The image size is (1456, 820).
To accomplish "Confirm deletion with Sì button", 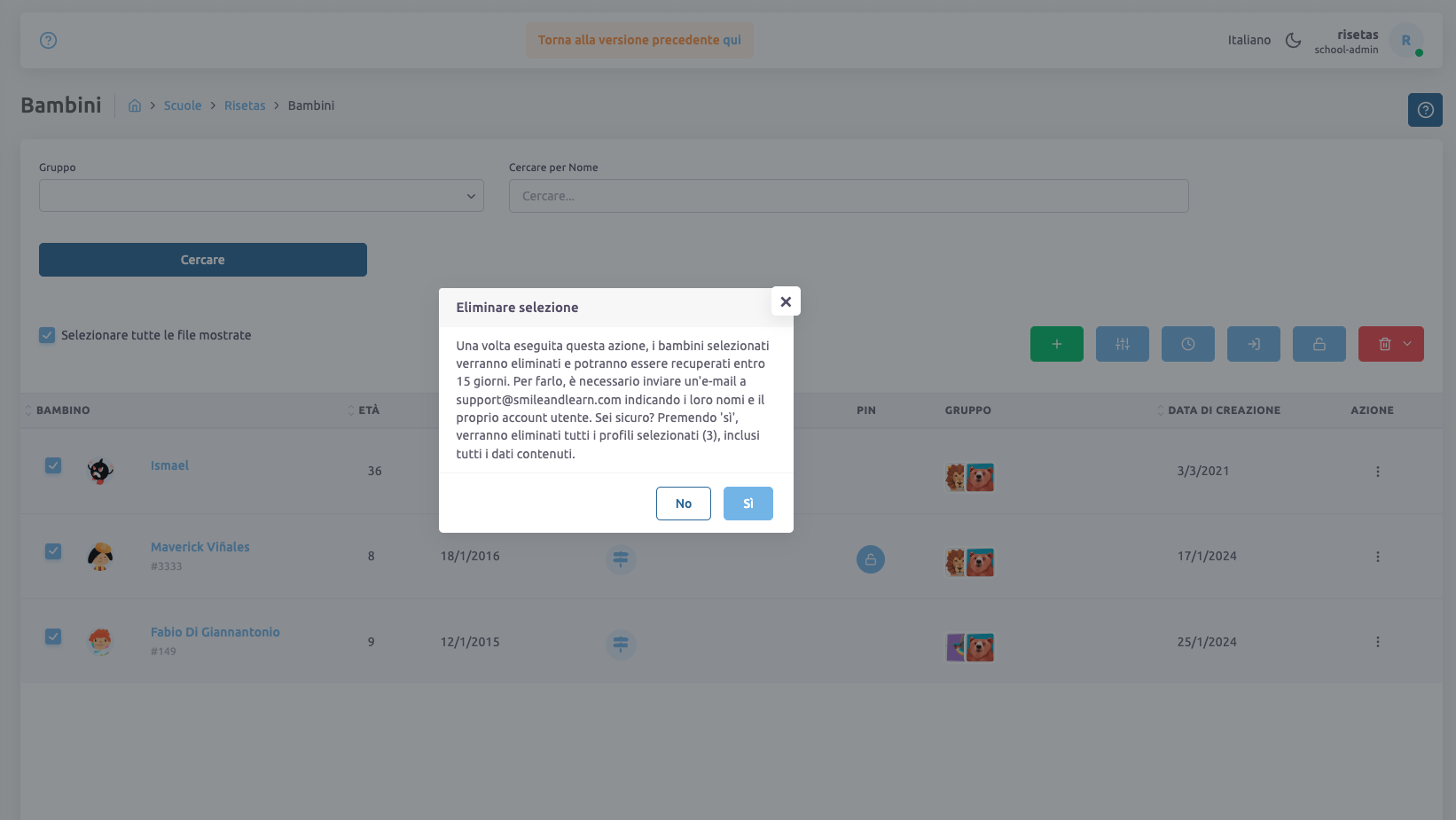I will click(x=748, y=504).
